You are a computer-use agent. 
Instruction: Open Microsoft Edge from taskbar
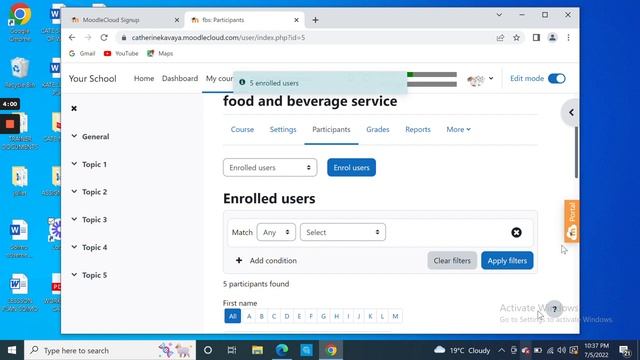coord(282,350)
